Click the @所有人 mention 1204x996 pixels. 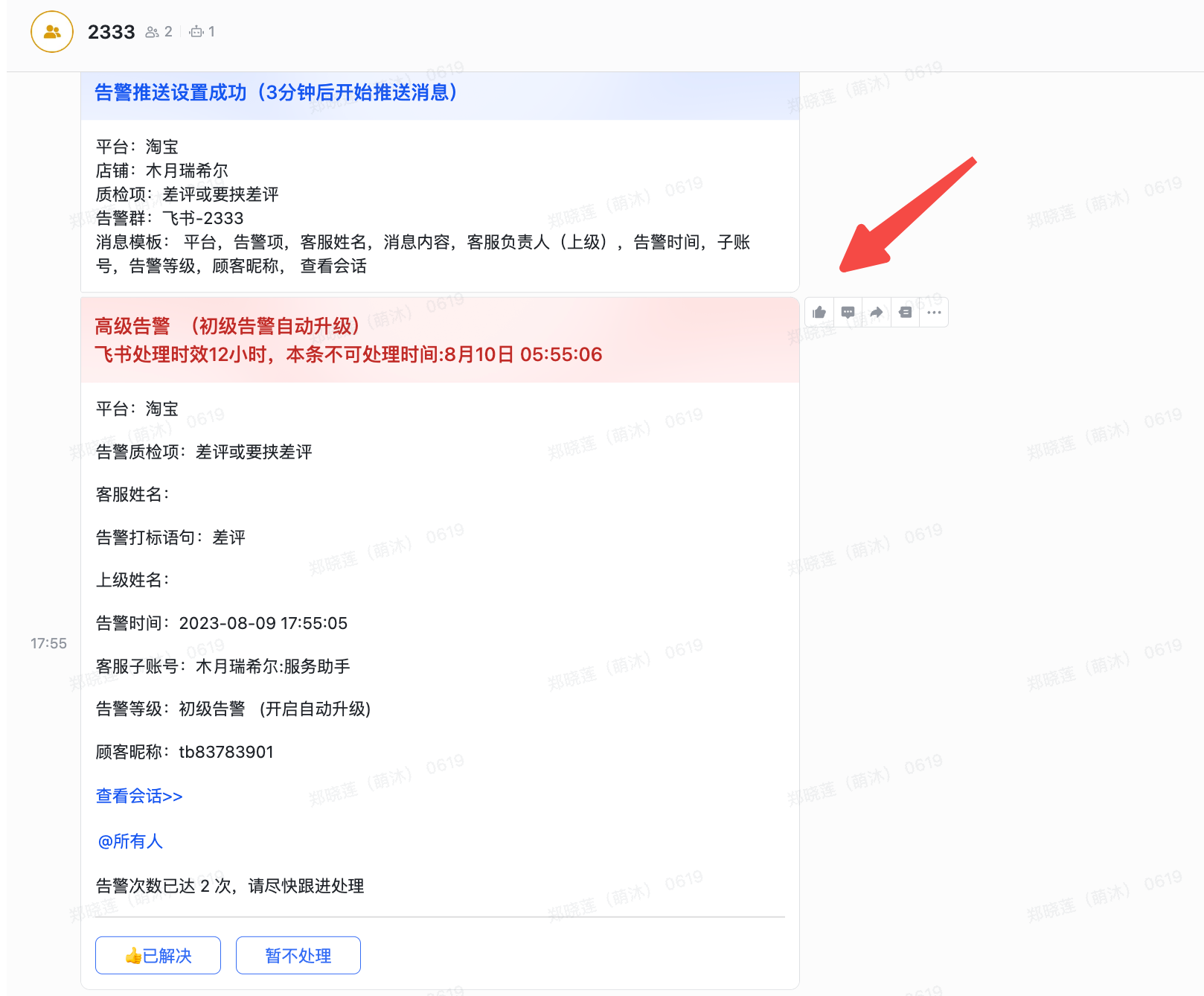pos(130,841)
